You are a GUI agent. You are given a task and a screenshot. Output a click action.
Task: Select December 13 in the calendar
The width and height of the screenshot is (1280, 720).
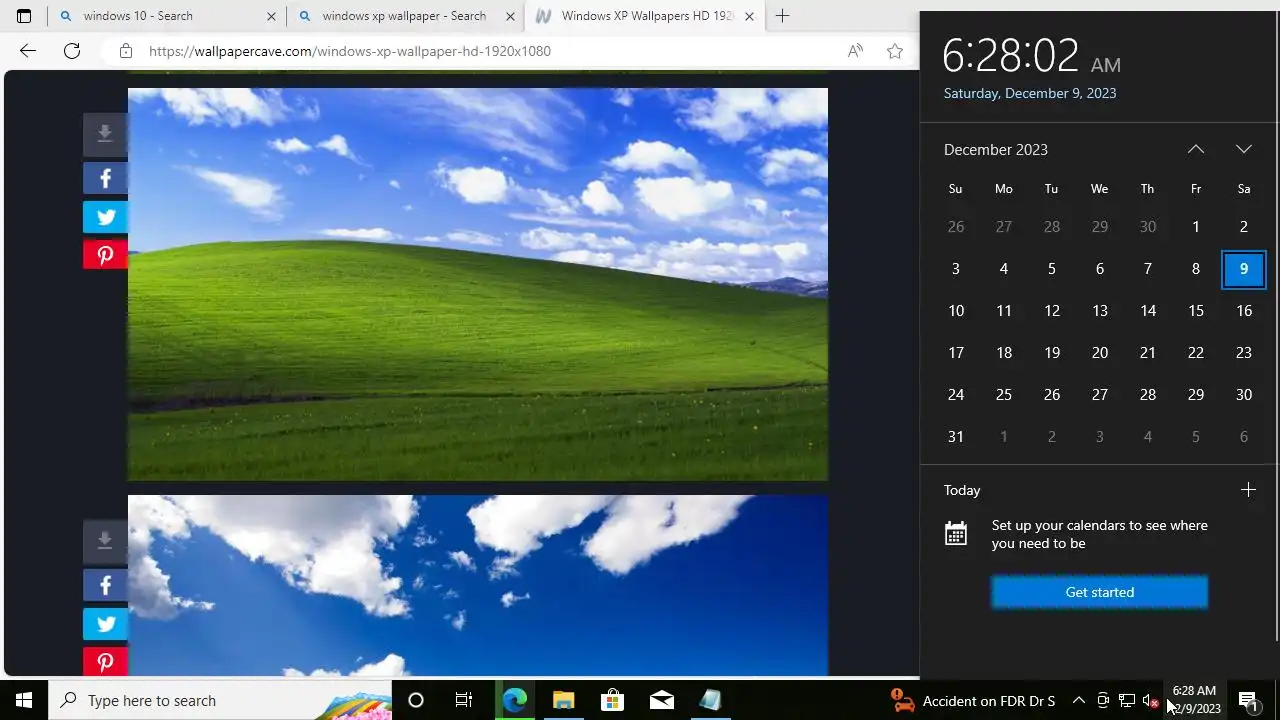[1100, 311]
